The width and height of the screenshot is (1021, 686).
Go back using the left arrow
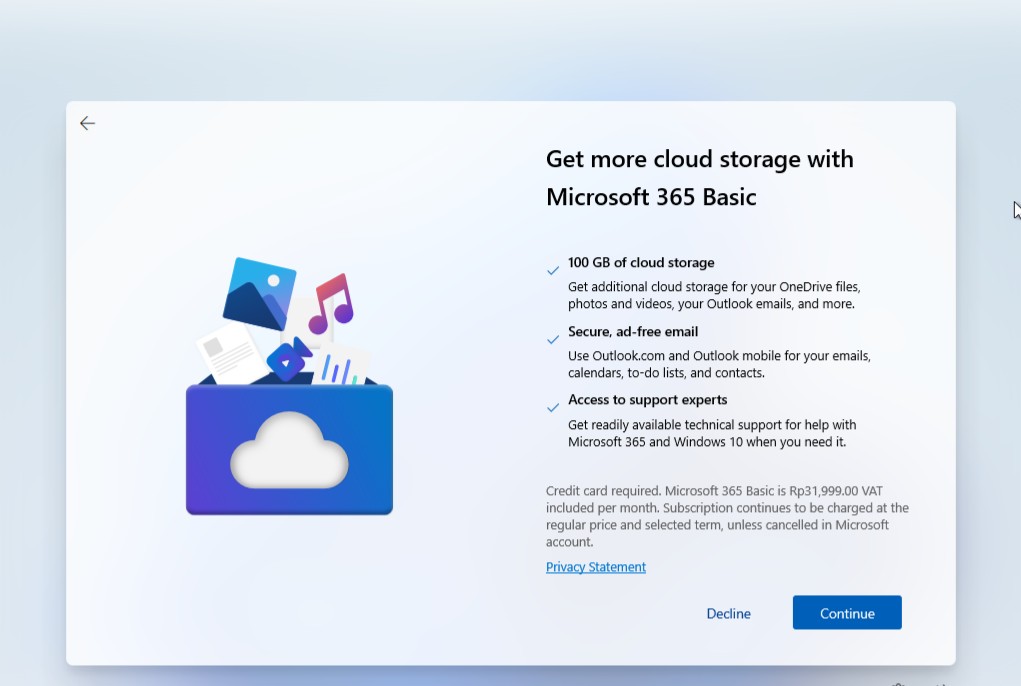click(x=88, y=123)
